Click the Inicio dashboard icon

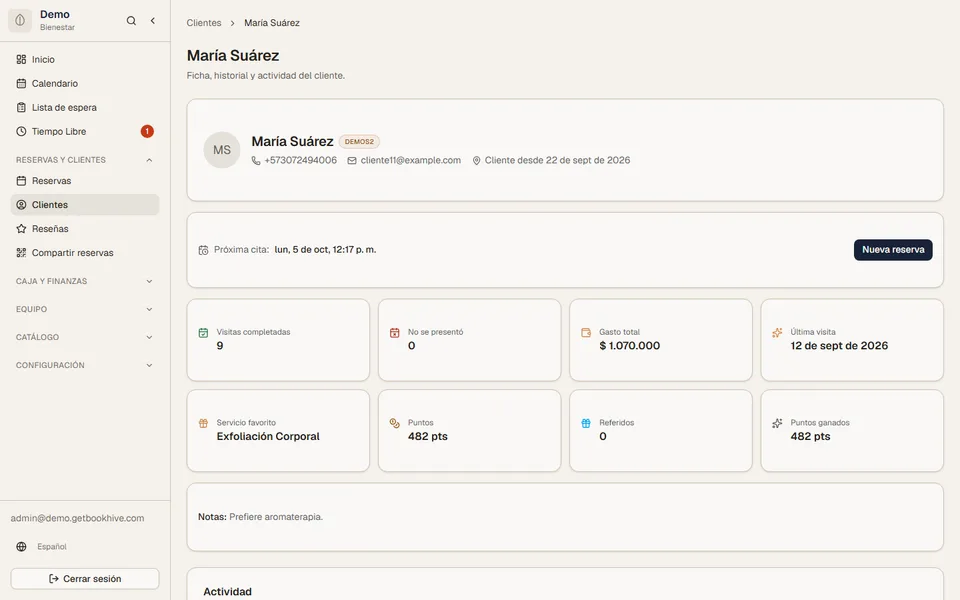click(x=21, y=59)
